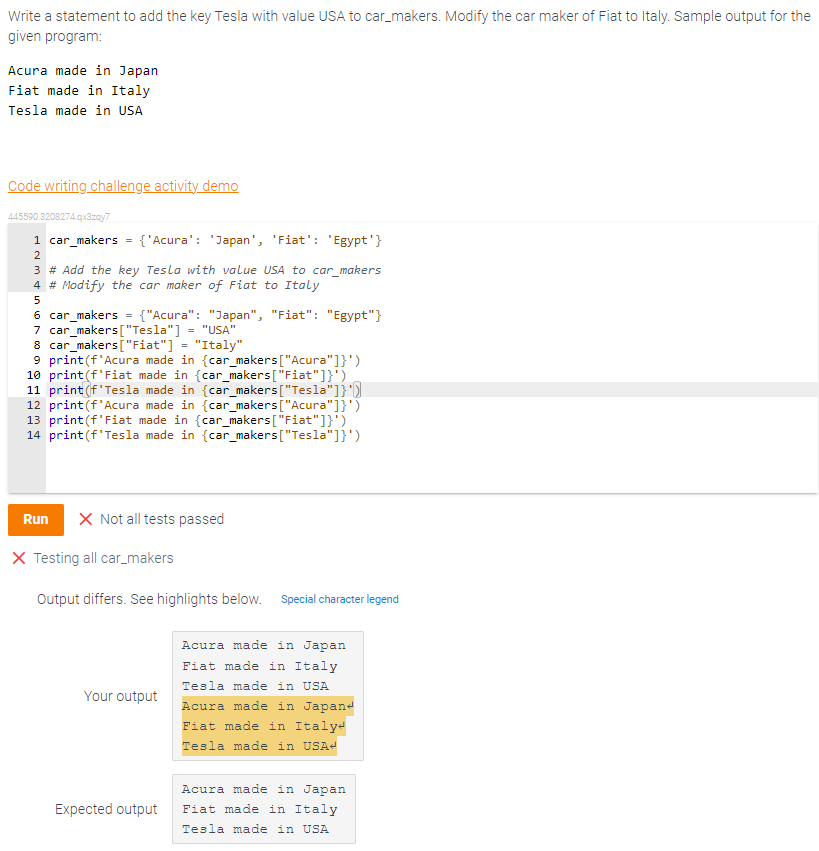Open the "Special character legend" link
Screen dimensions: 819x851
pyautogui.click(x=341, y=598)
